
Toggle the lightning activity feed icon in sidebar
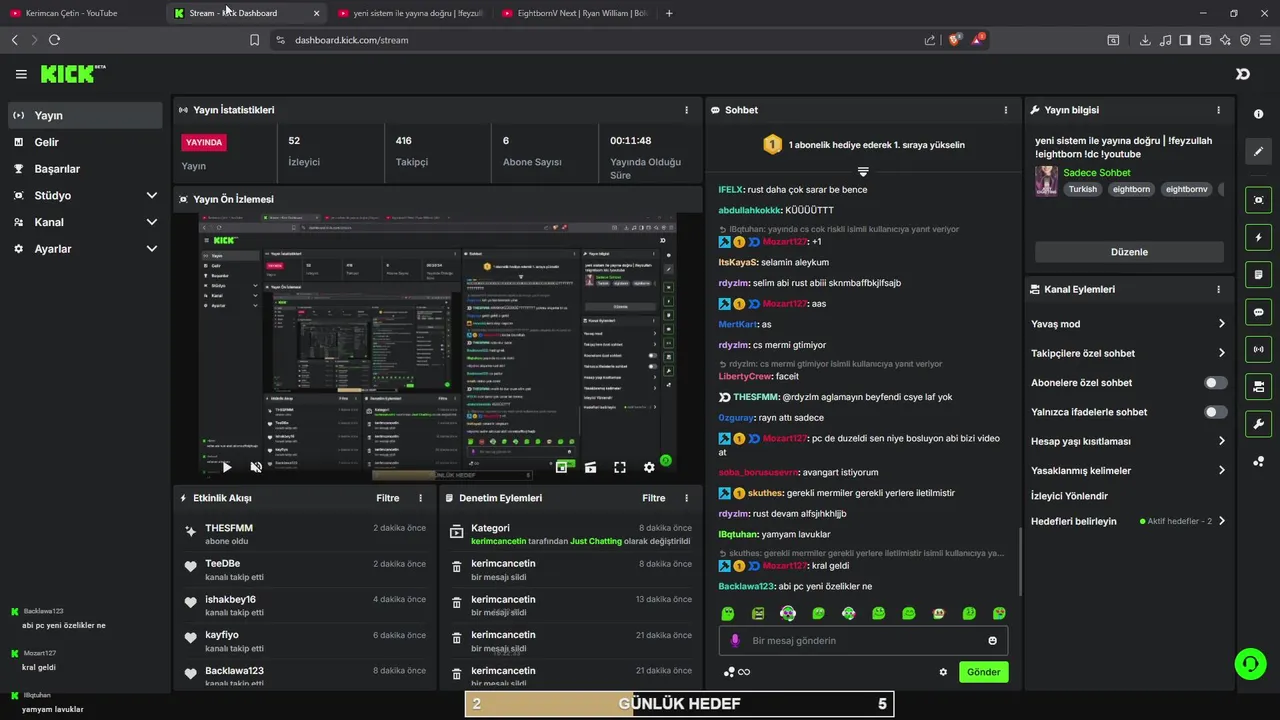tap(1258, 238)
